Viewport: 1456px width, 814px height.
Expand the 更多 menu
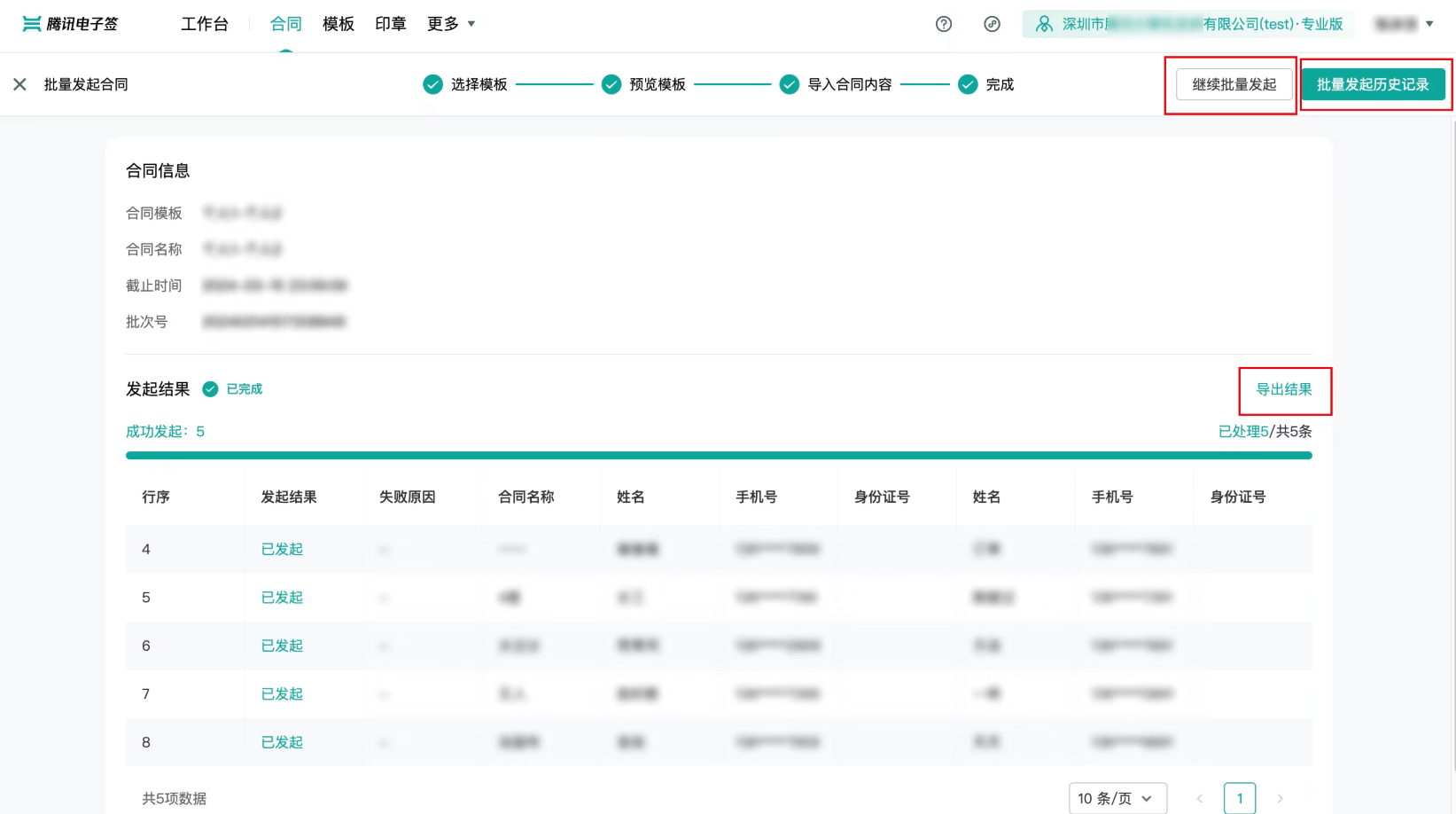pos(451,24)
